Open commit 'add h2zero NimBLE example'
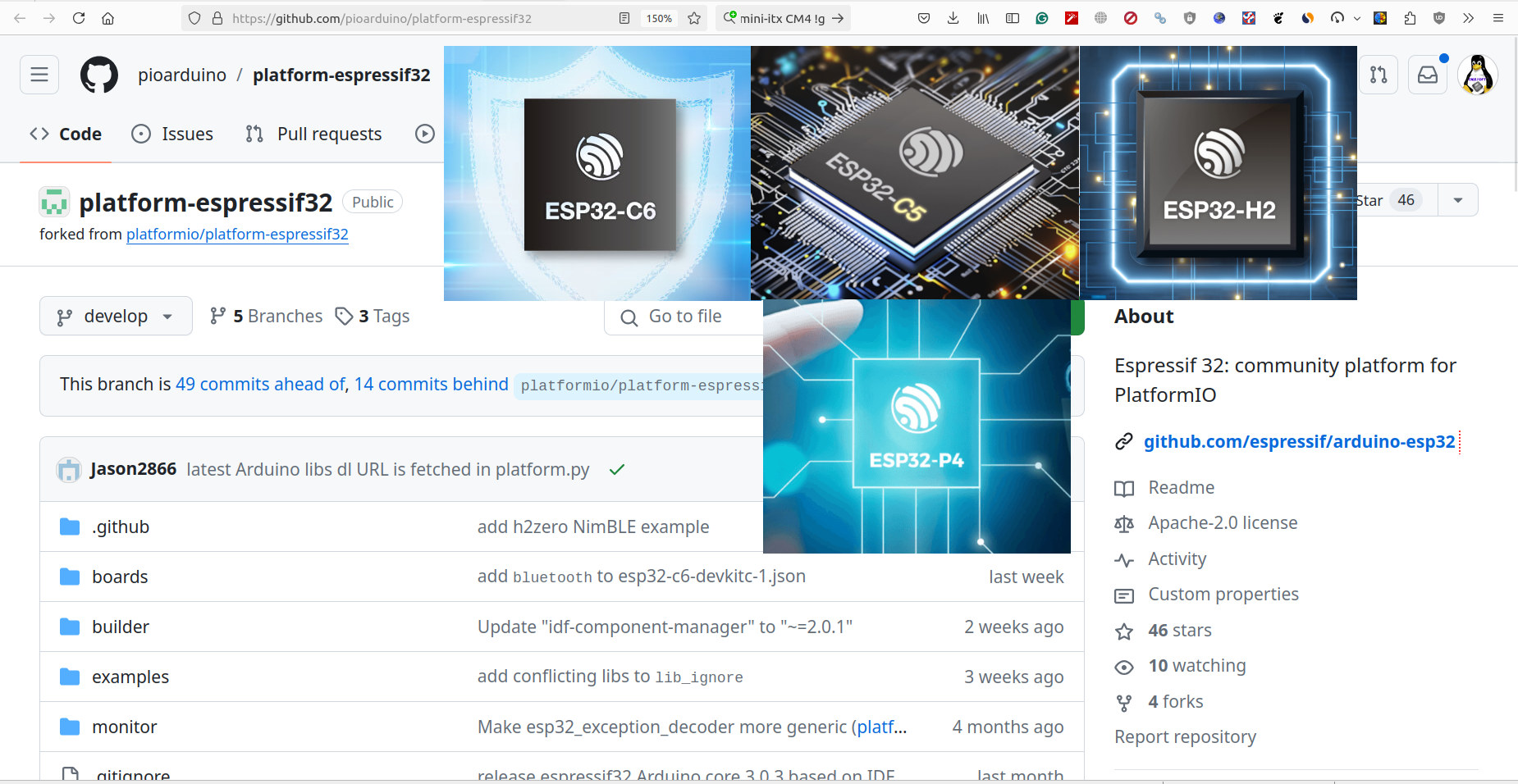Screen dimensions: 1518x784 pyautogui.click(x=593, y=526)
